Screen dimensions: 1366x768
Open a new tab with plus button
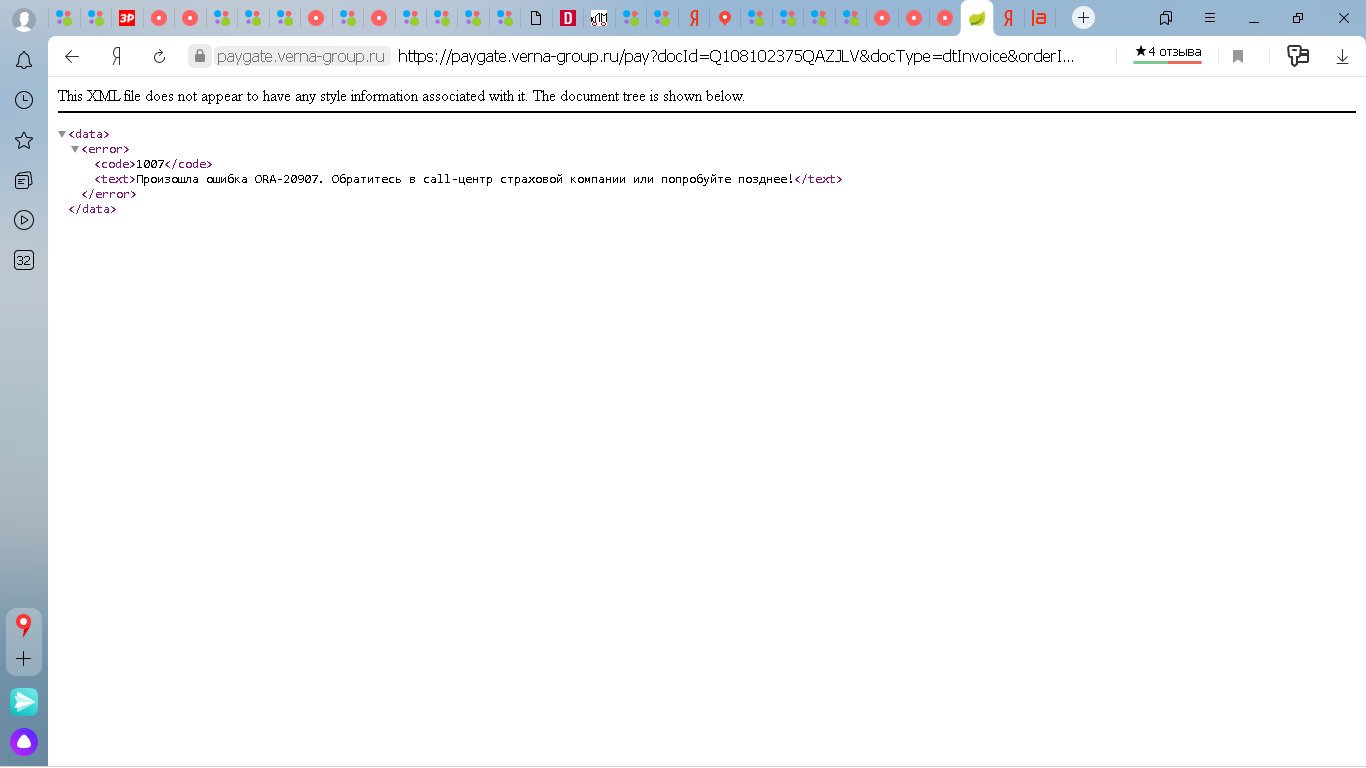click(1083, 18)
